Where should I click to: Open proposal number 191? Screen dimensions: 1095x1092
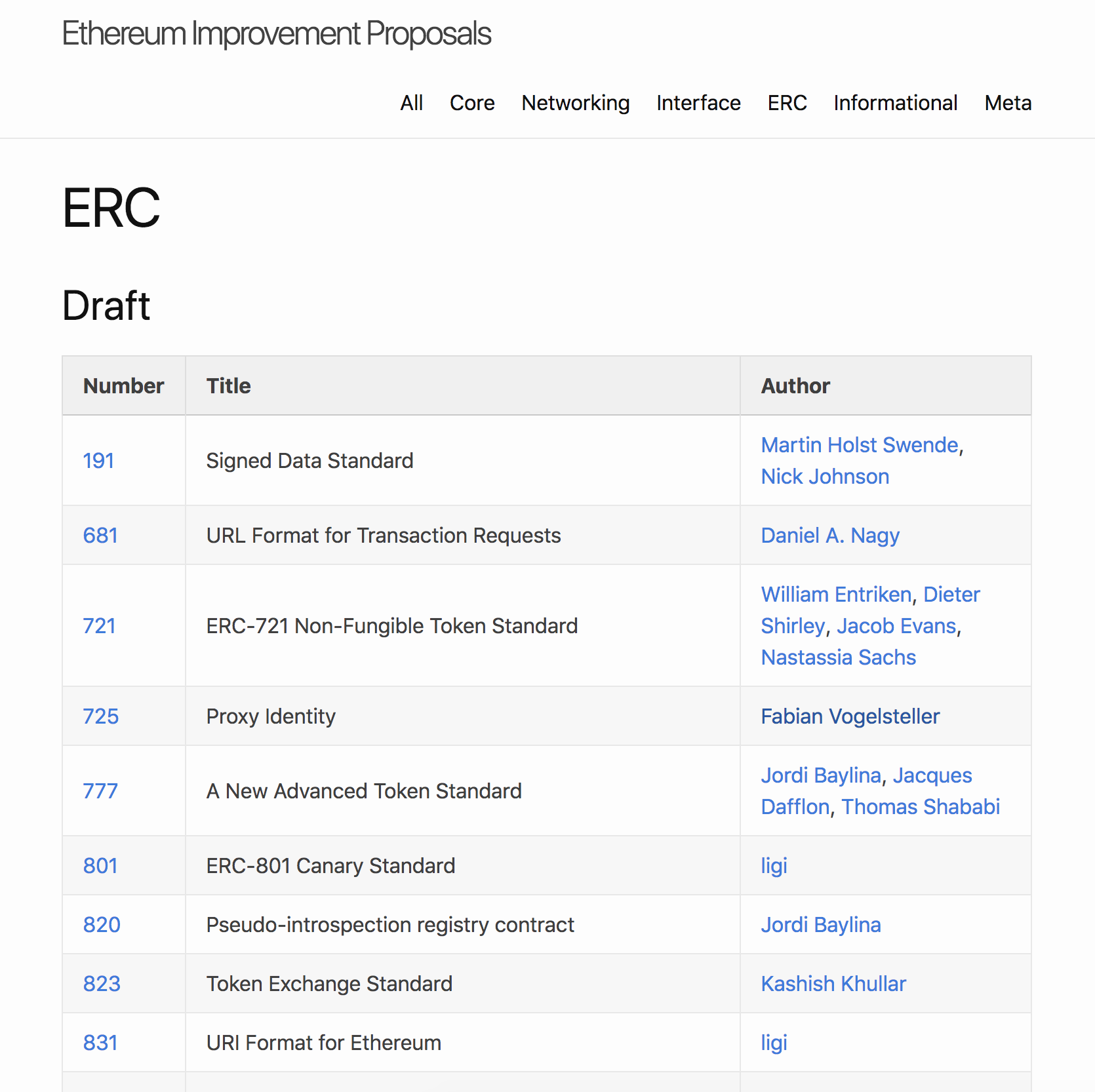(x=98, y=461)
